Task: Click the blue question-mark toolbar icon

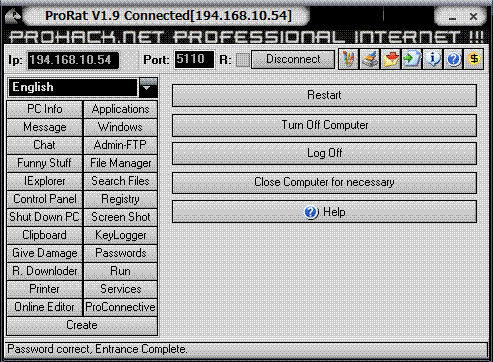Action: click(x=453, y=59)
